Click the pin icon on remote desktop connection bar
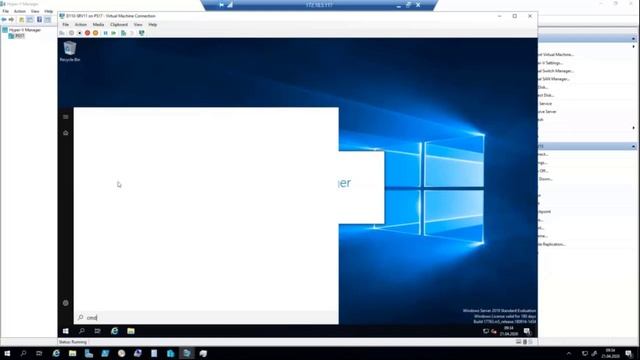The width and height of the screenshot is (640, 360). pos(222,5)
